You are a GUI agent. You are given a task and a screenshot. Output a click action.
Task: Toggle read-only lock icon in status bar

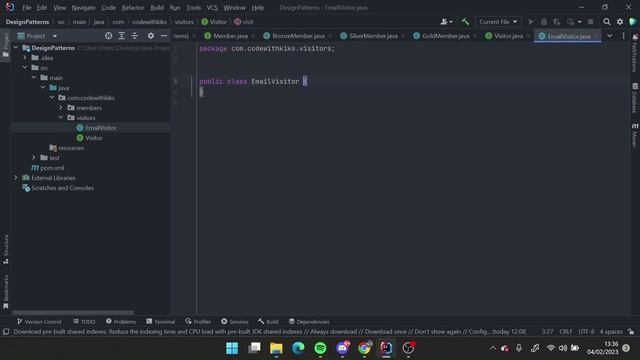631,331
